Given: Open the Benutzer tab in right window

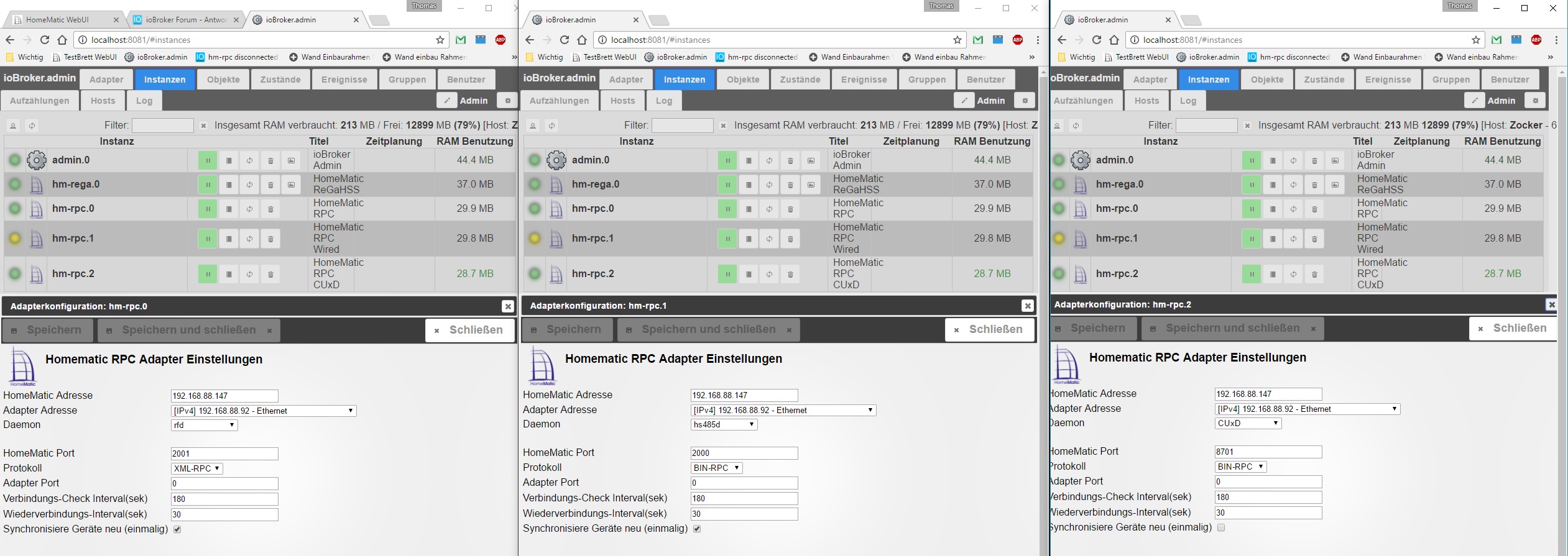Looking at the screenshot, I should (1510, 80).
